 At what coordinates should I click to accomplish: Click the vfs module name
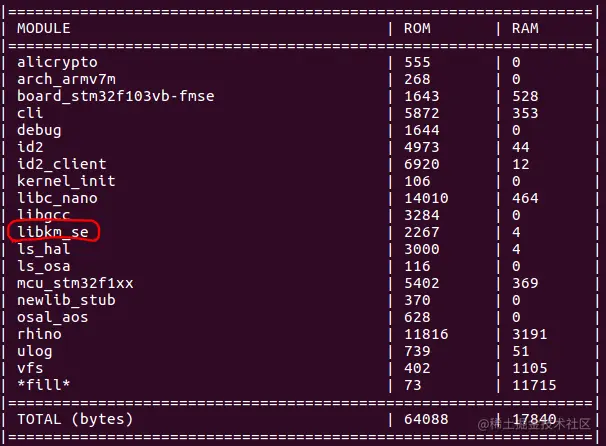tap(30, 368)
